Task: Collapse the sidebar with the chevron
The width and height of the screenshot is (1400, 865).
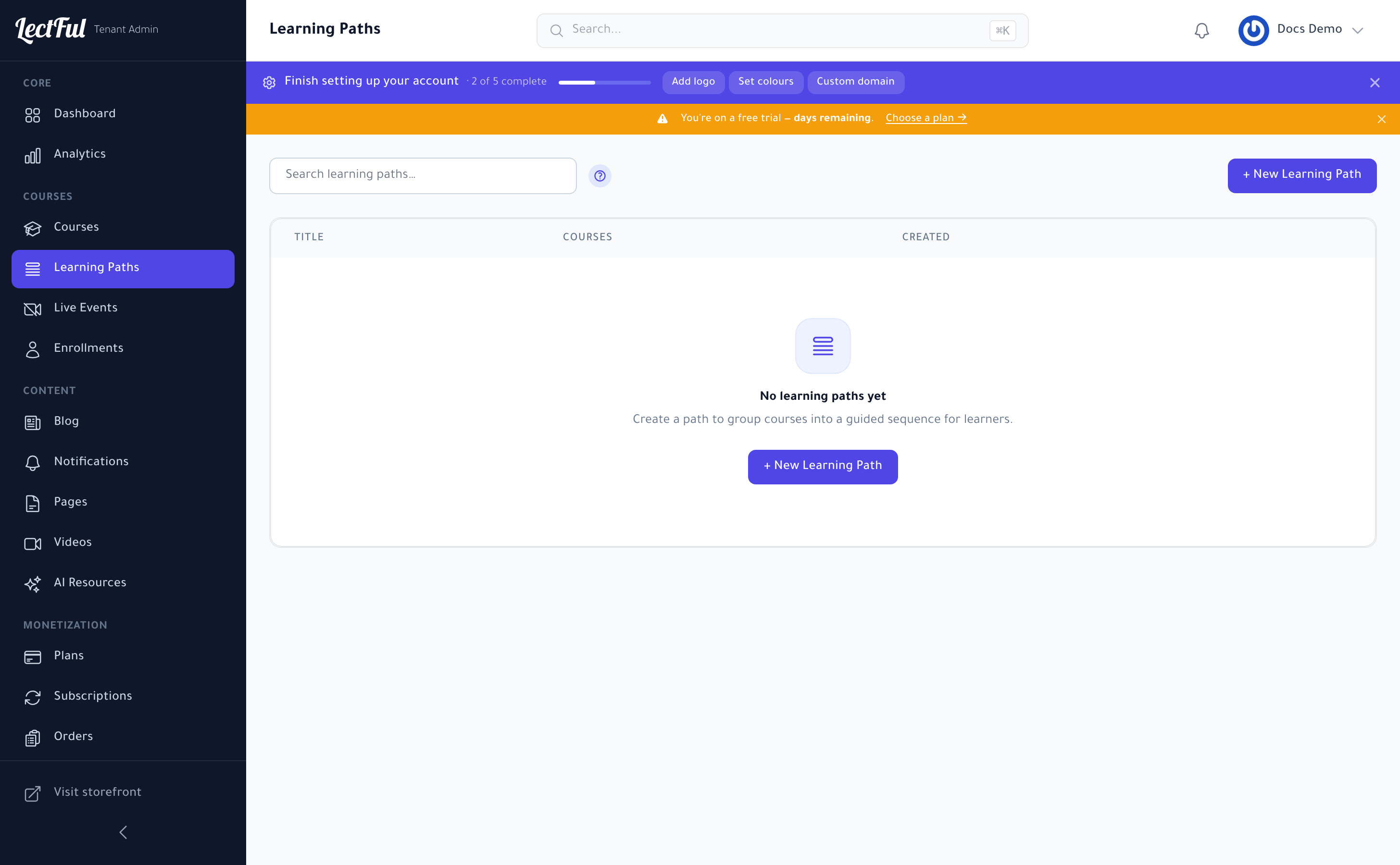Action: coord(123,832)
